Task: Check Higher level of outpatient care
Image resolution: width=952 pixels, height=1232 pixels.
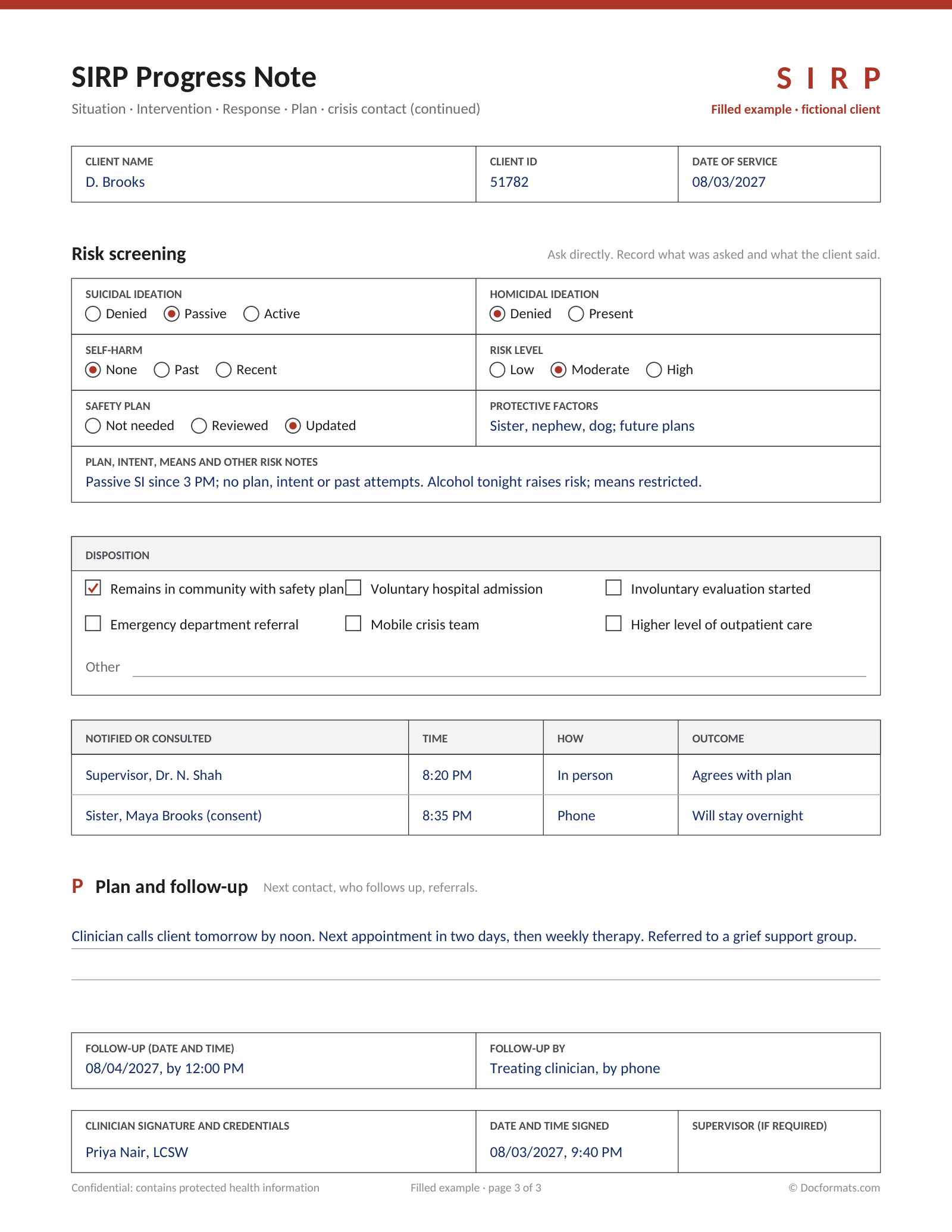Action: tap(613, 623)
